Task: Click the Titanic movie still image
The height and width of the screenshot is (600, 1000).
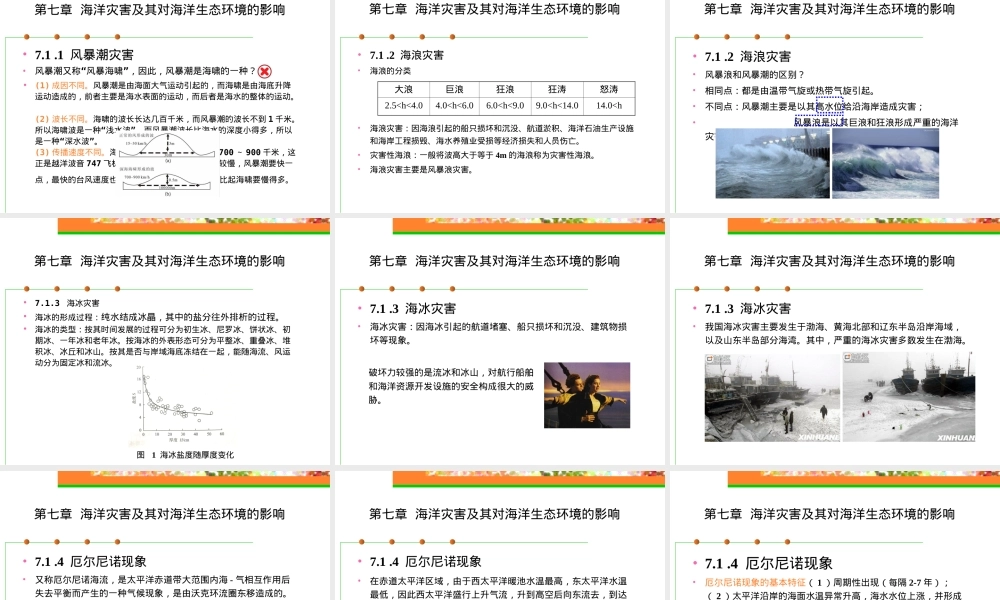Action: [587, 395]
